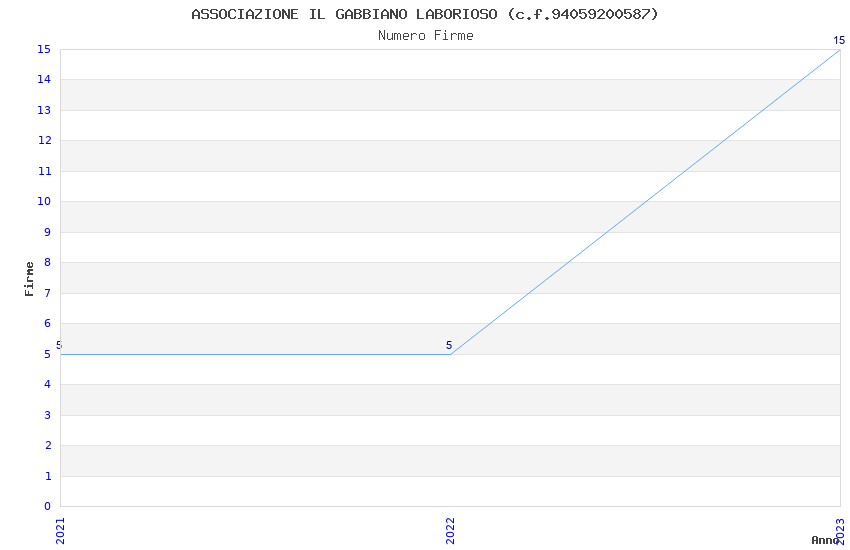
Task: Click y-axis tick value 12
Action: click(x=44, y=140)
